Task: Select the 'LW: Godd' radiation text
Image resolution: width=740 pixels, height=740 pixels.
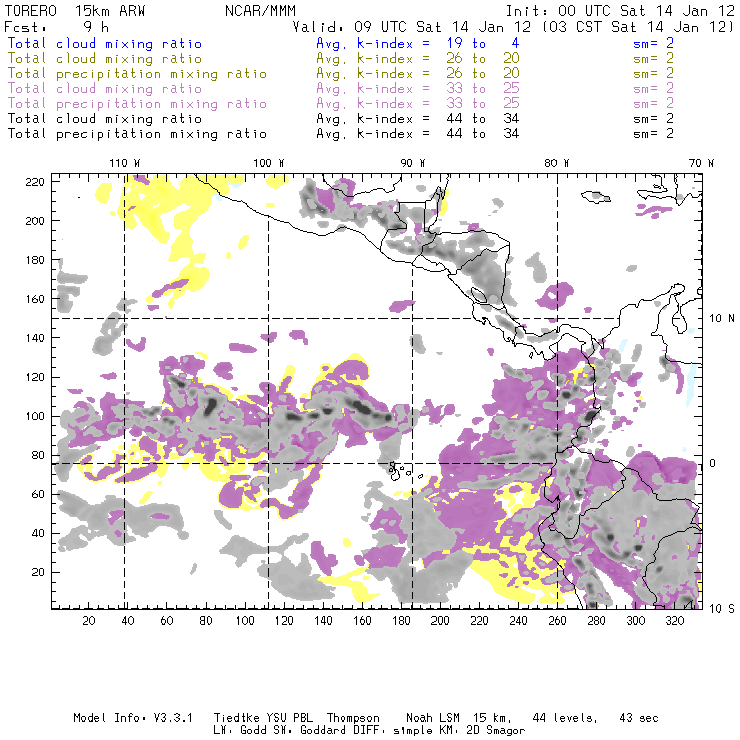Action: click(240, 731)
